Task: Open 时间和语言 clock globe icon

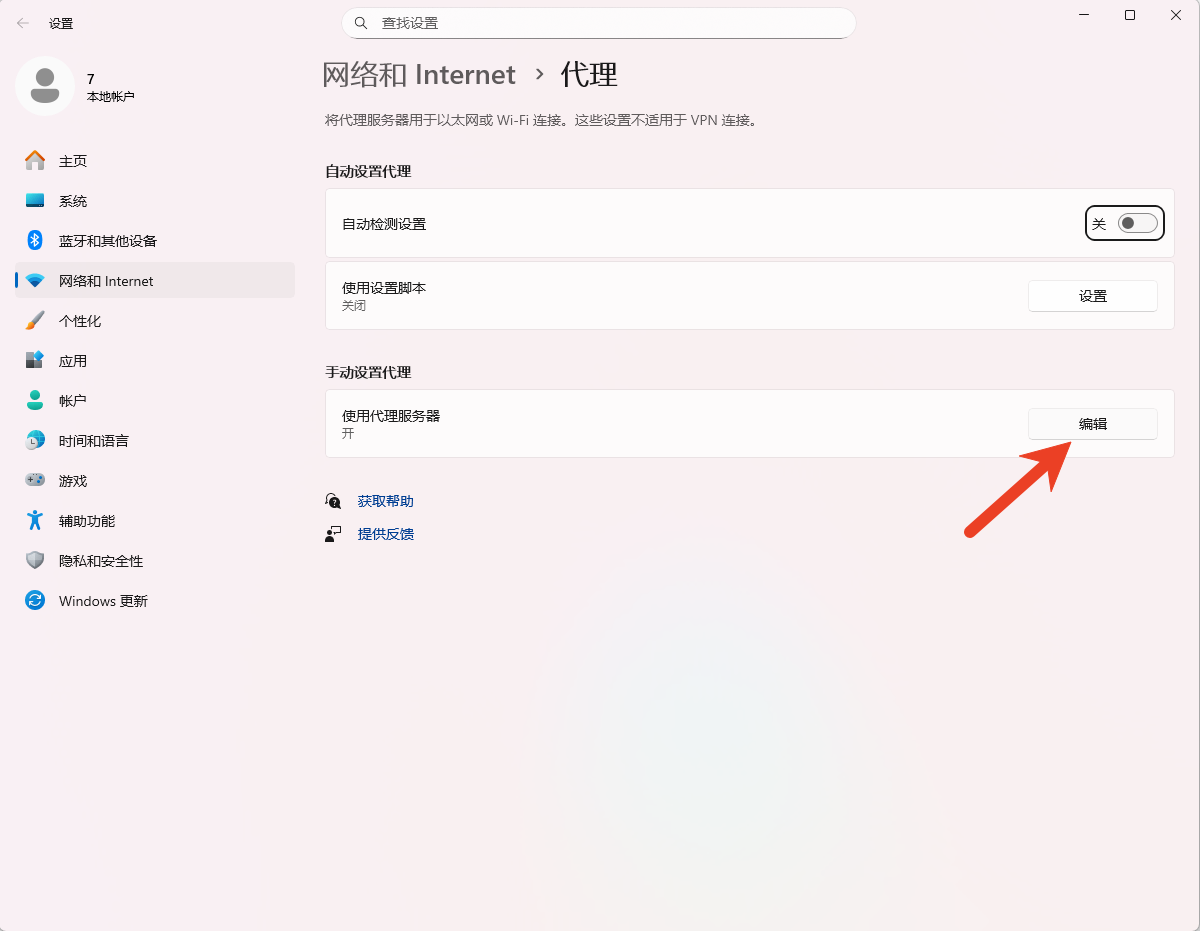Action: 35,441
